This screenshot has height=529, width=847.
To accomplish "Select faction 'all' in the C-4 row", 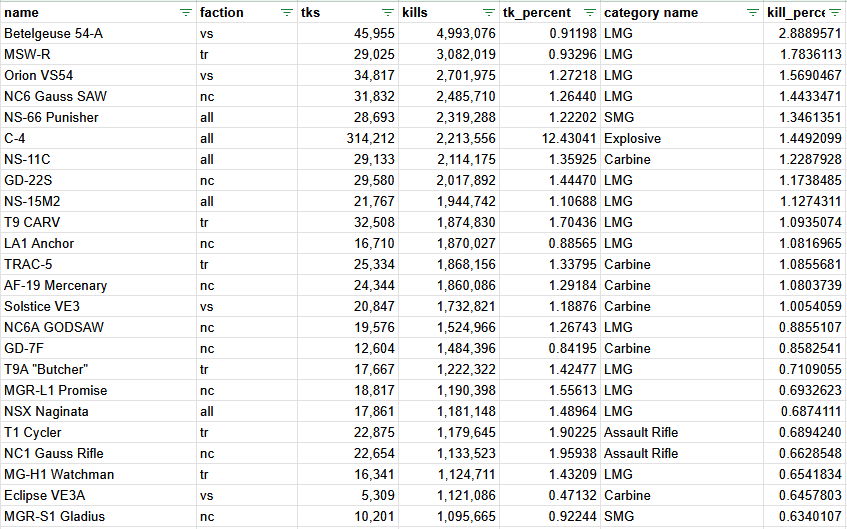I will 247,139.
